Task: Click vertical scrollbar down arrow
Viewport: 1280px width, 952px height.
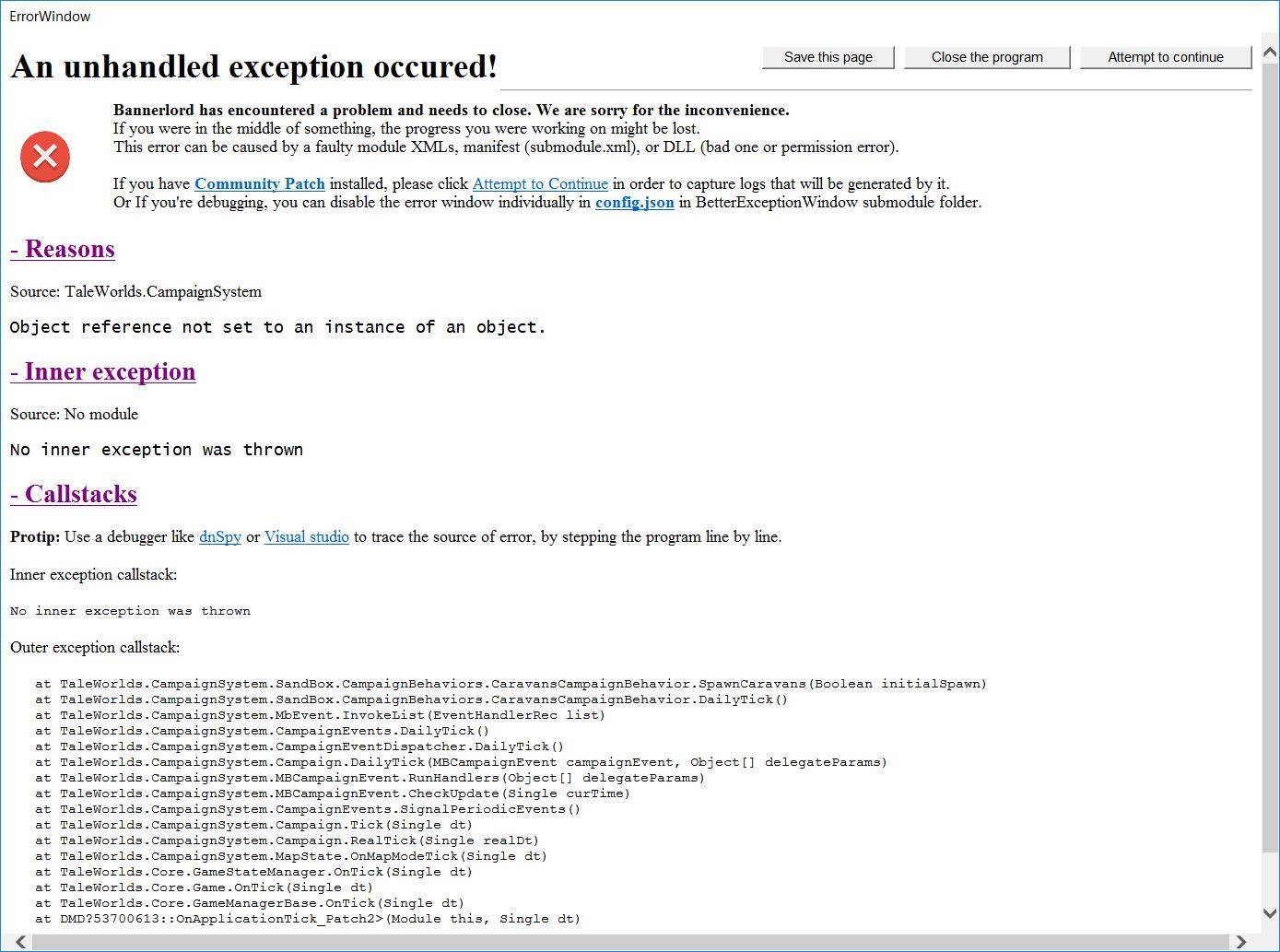Action: (1271, 912)
